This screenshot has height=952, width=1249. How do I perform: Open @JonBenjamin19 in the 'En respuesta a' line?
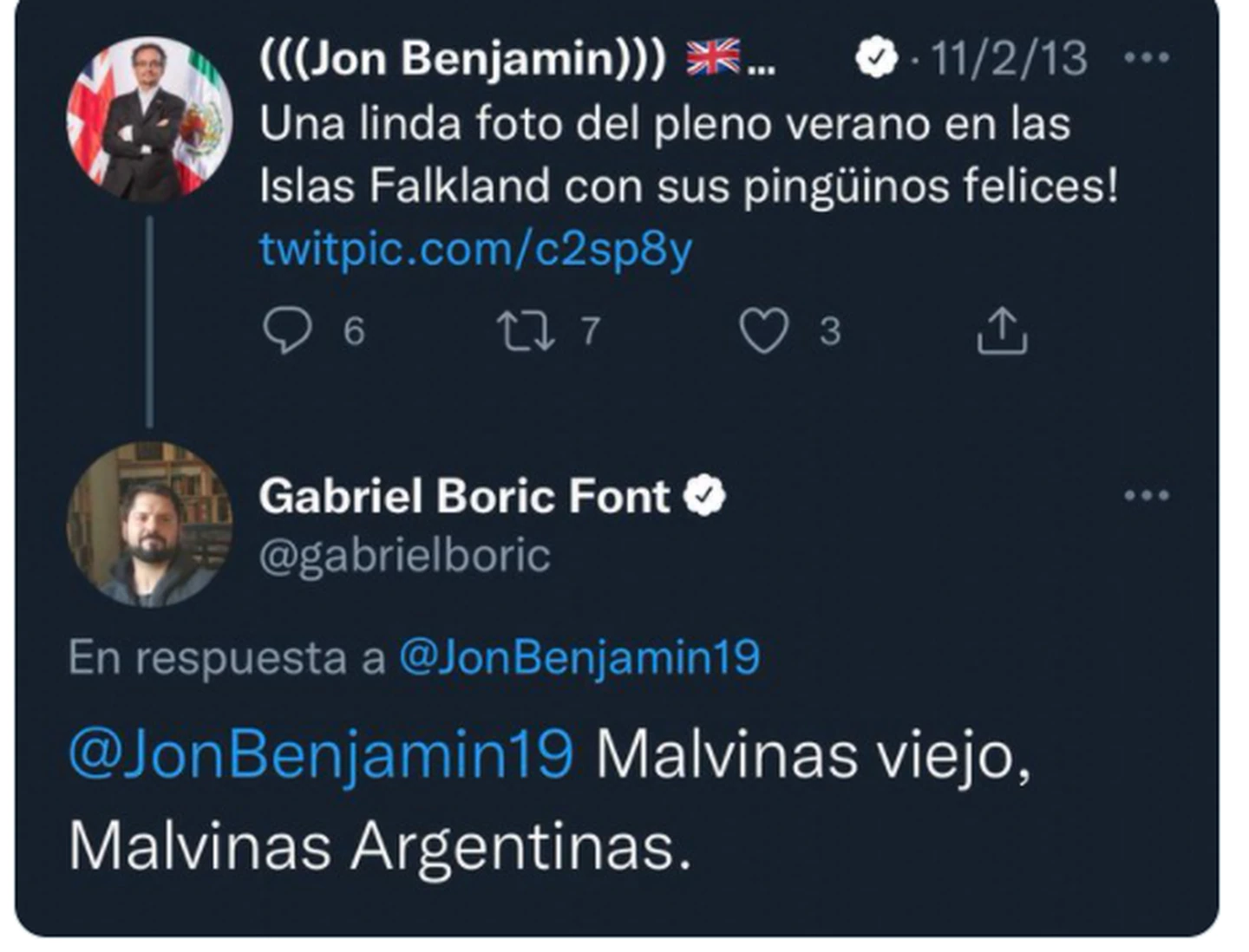point(579,657)
